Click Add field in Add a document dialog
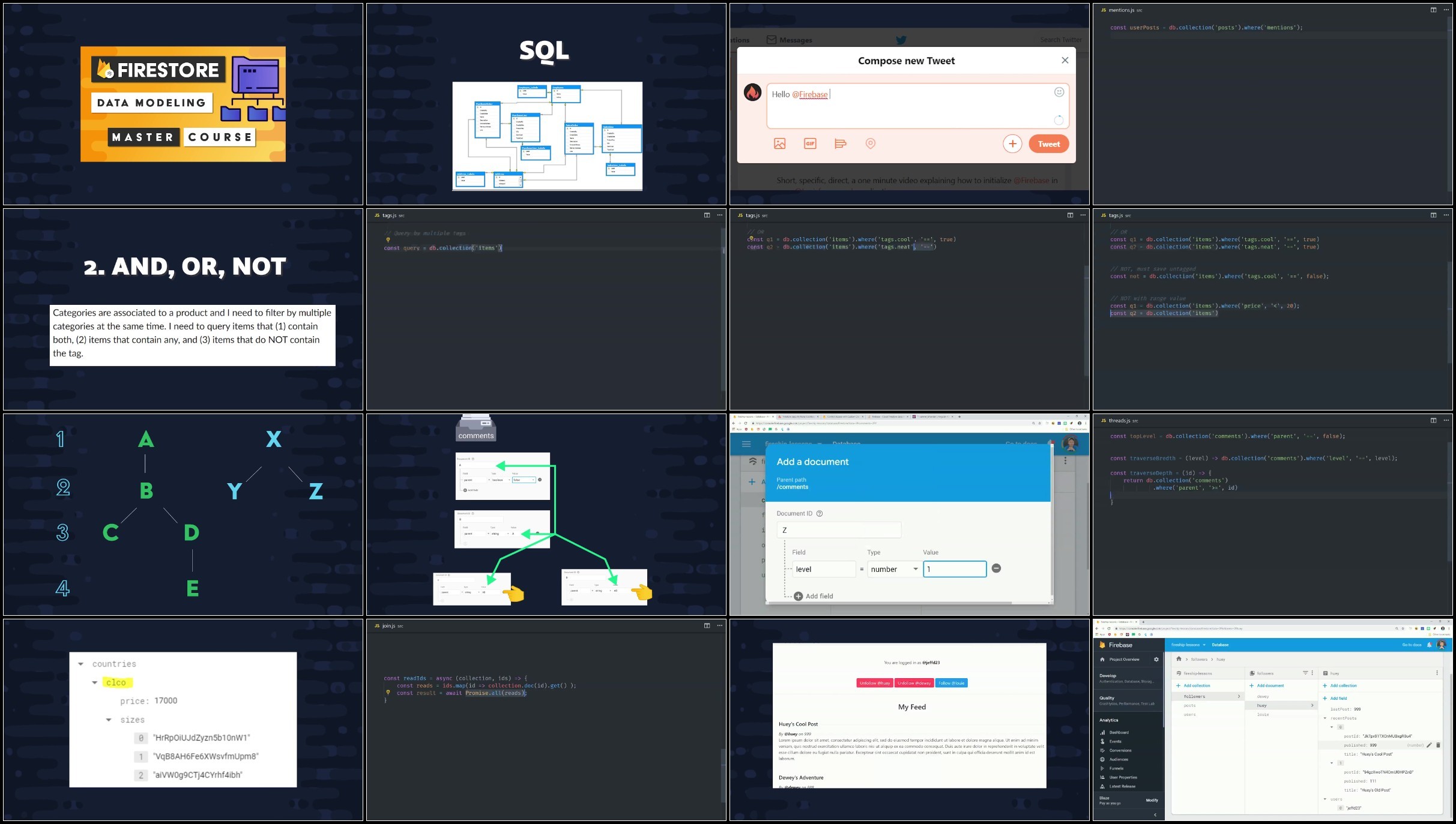Image resolution: width=1456 pixels, height=824 pixels. [813, 596]
